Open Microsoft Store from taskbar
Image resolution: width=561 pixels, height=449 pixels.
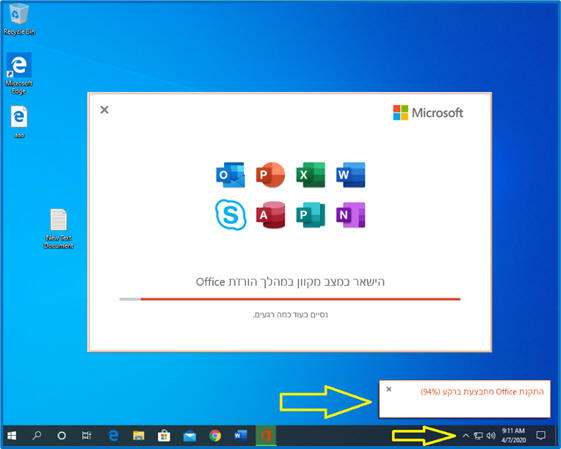point(164,435)
